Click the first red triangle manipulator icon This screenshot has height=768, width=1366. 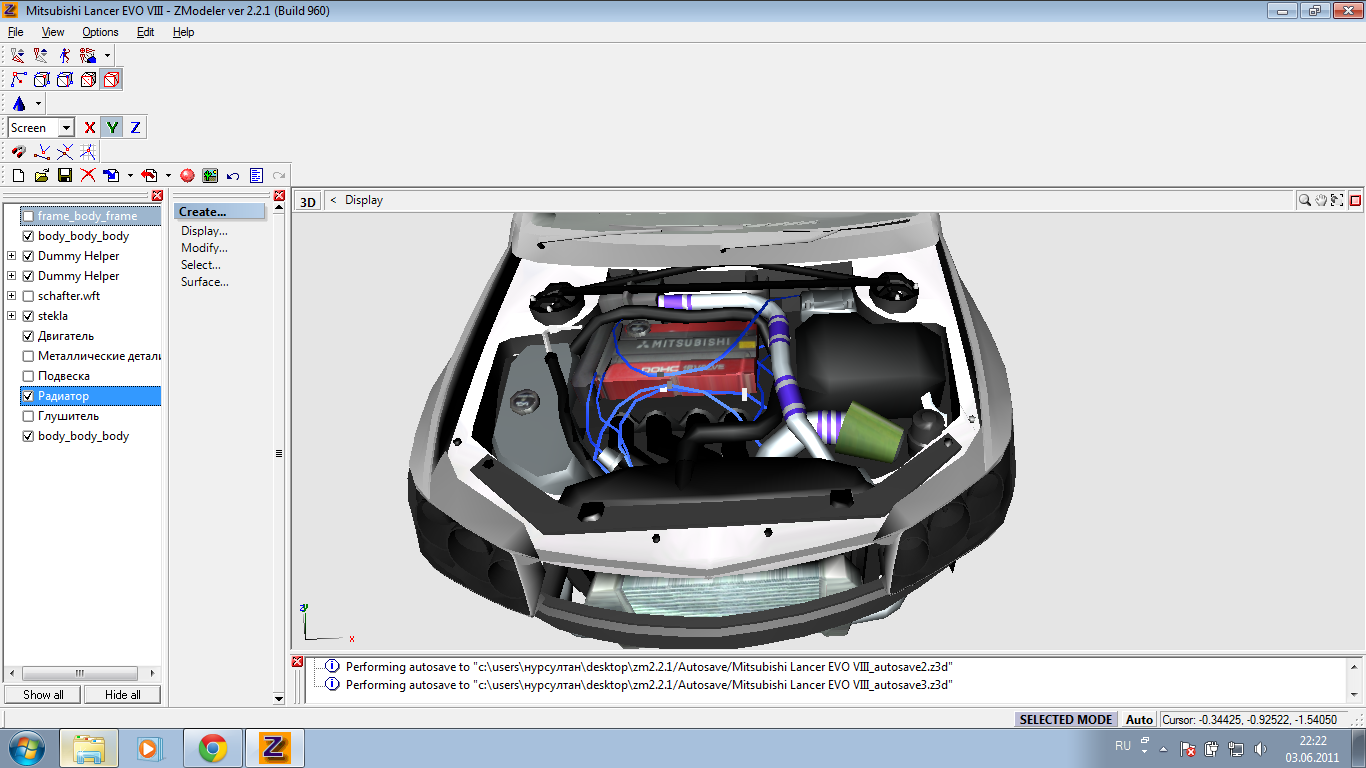click(x=18, y=55)
